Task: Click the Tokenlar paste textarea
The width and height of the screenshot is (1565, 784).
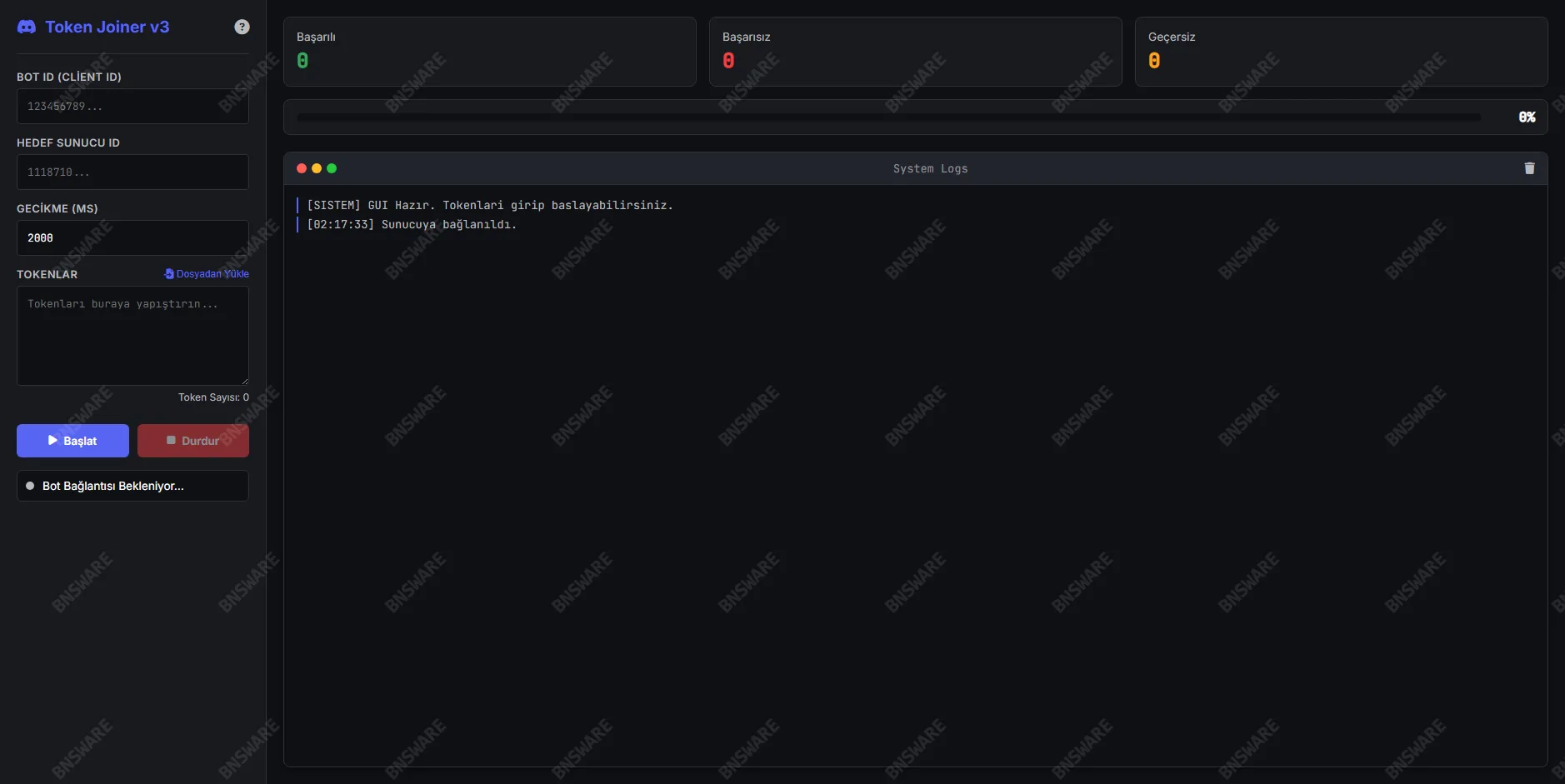Action: (132, 336)
